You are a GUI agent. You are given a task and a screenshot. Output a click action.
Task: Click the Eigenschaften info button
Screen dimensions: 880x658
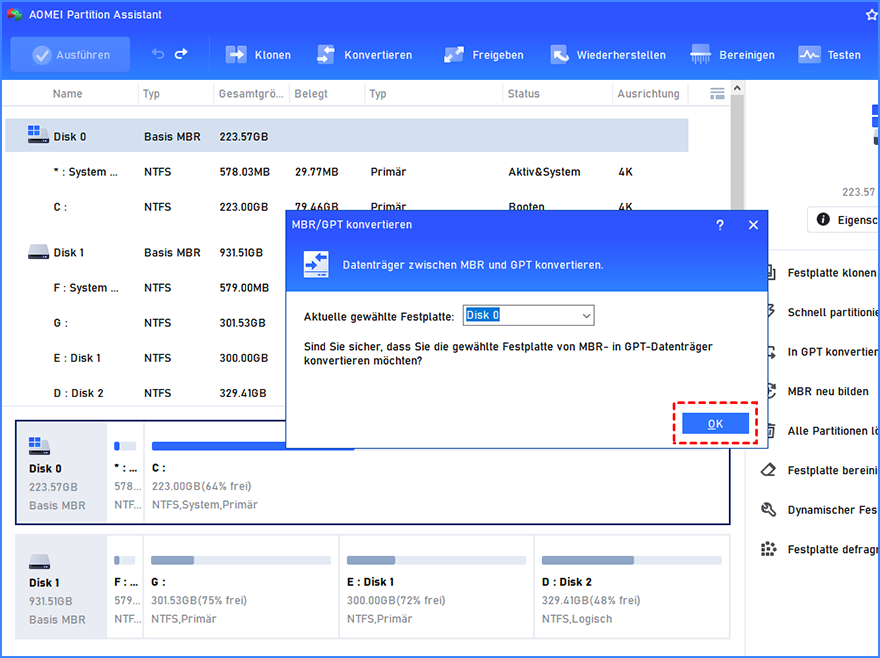point(844,220)
